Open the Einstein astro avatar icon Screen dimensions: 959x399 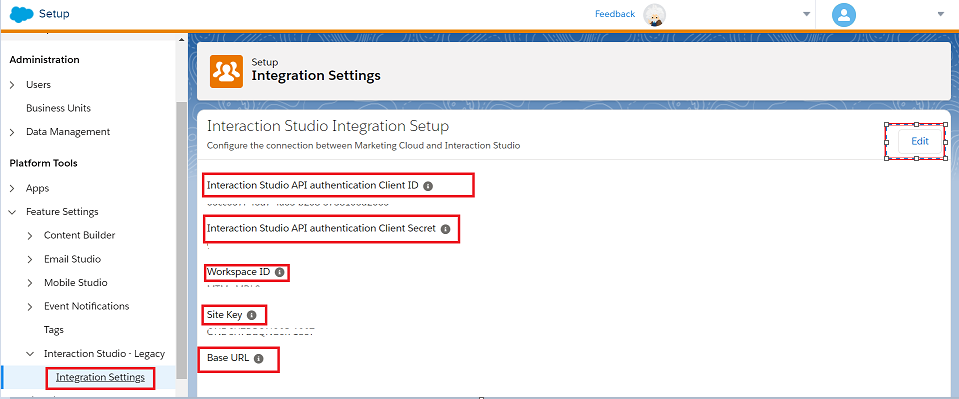pyautogui.click(x=654, y=15)
